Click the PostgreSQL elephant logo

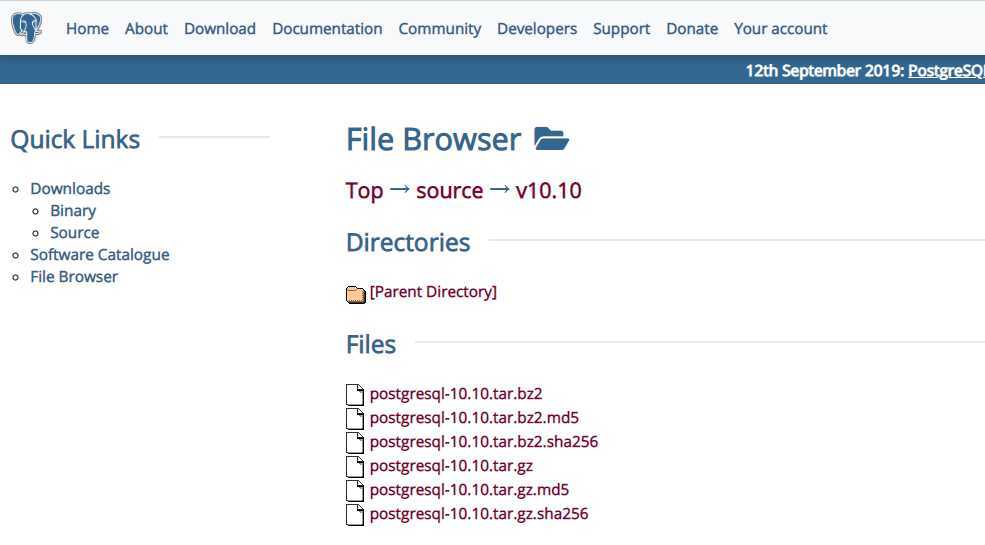(x=26, y=28)
